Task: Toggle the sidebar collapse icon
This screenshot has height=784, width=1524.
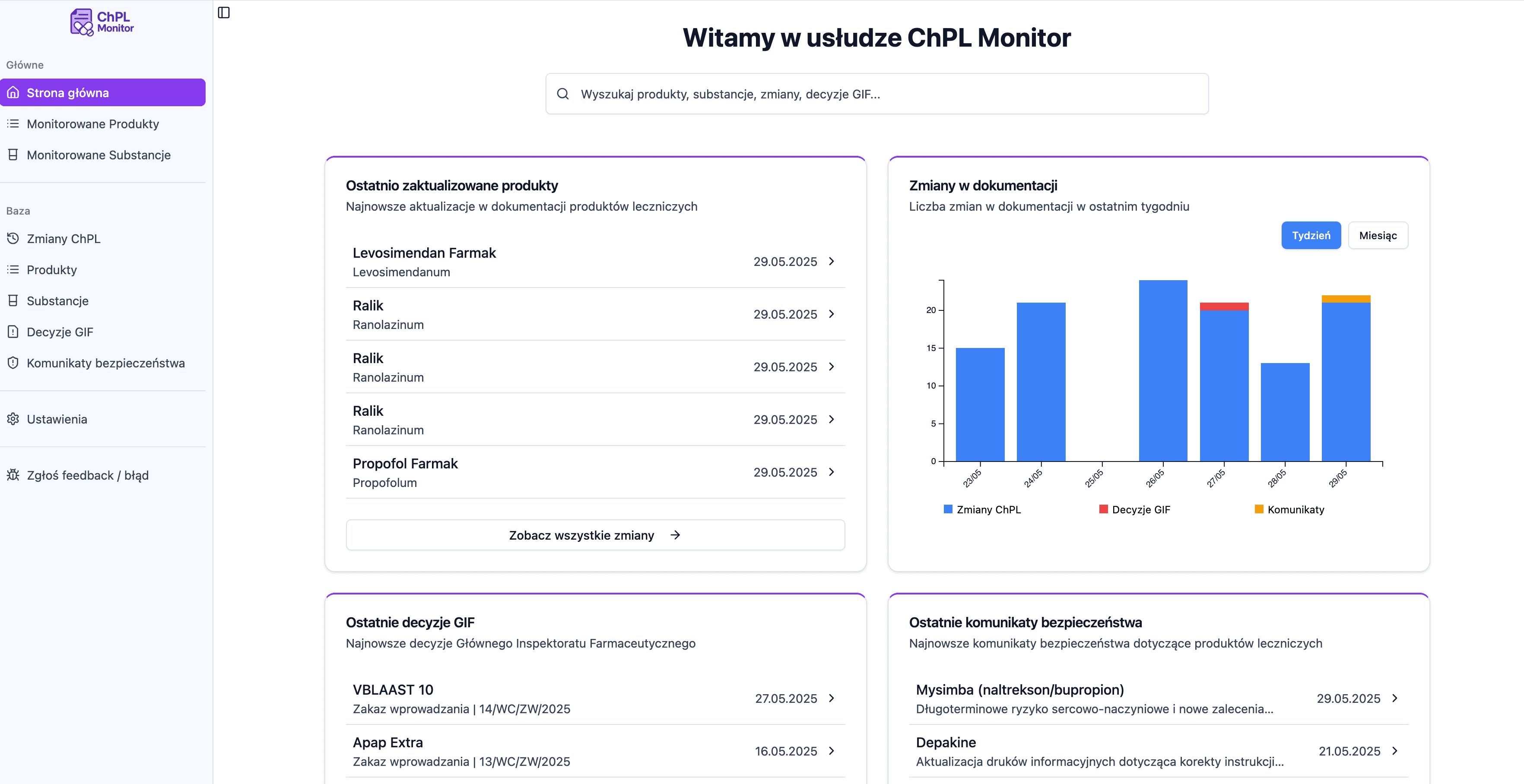Action: click(x=224, y=13)
